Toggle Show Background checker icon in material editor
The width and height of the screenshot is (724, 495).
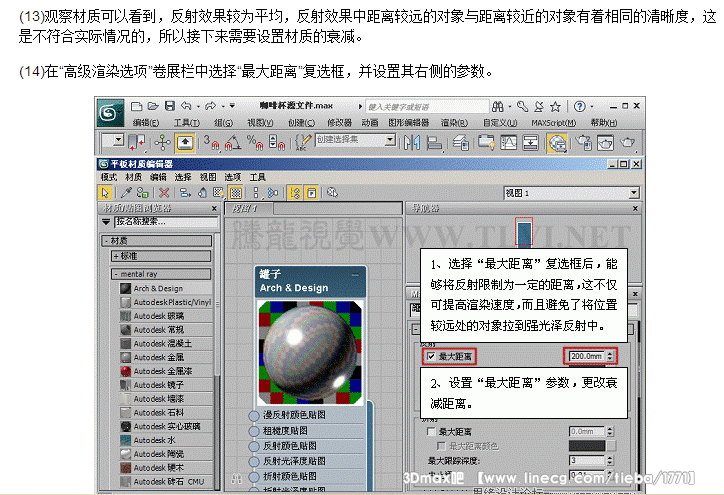235,193
